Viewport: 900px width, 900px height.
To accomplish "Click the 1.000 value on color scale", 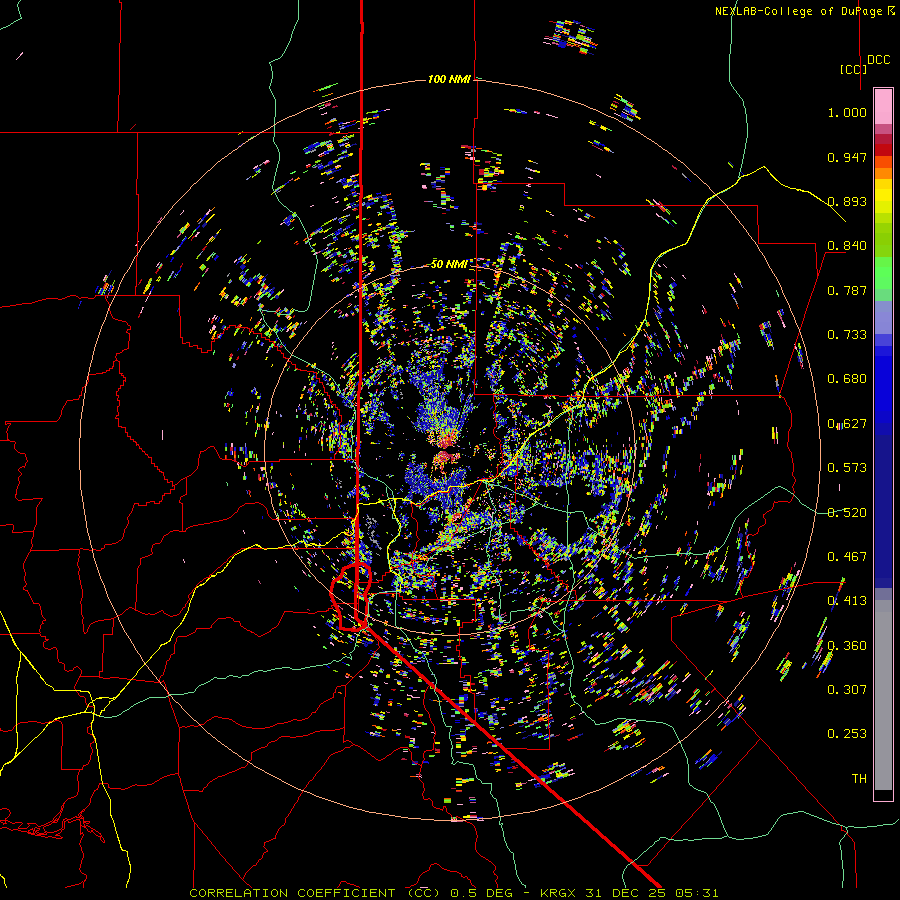I will click(847, 112).
